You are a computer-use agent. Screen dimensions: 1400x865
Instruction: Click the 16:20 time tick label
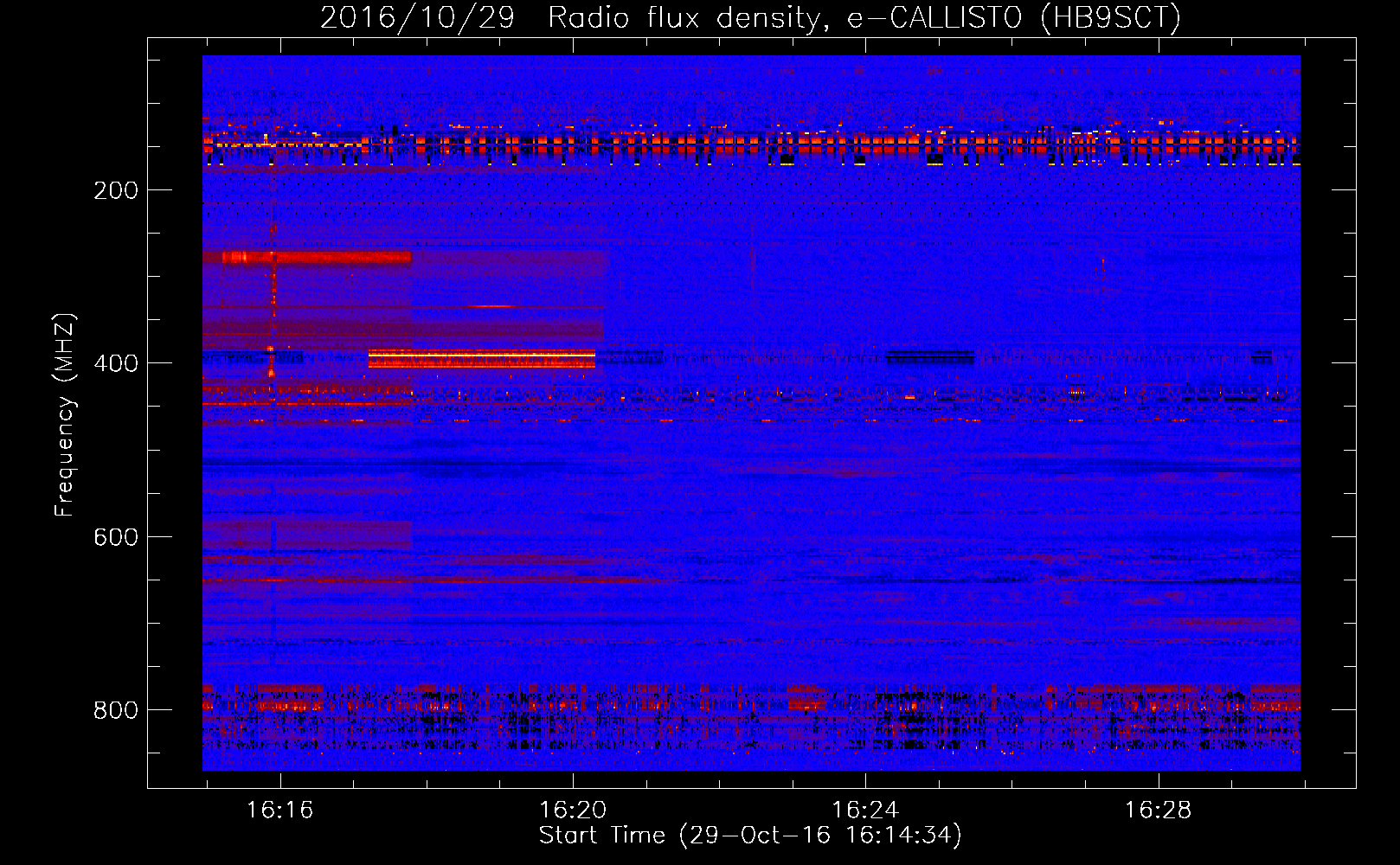pyautogui.click(x=572, y=810)
